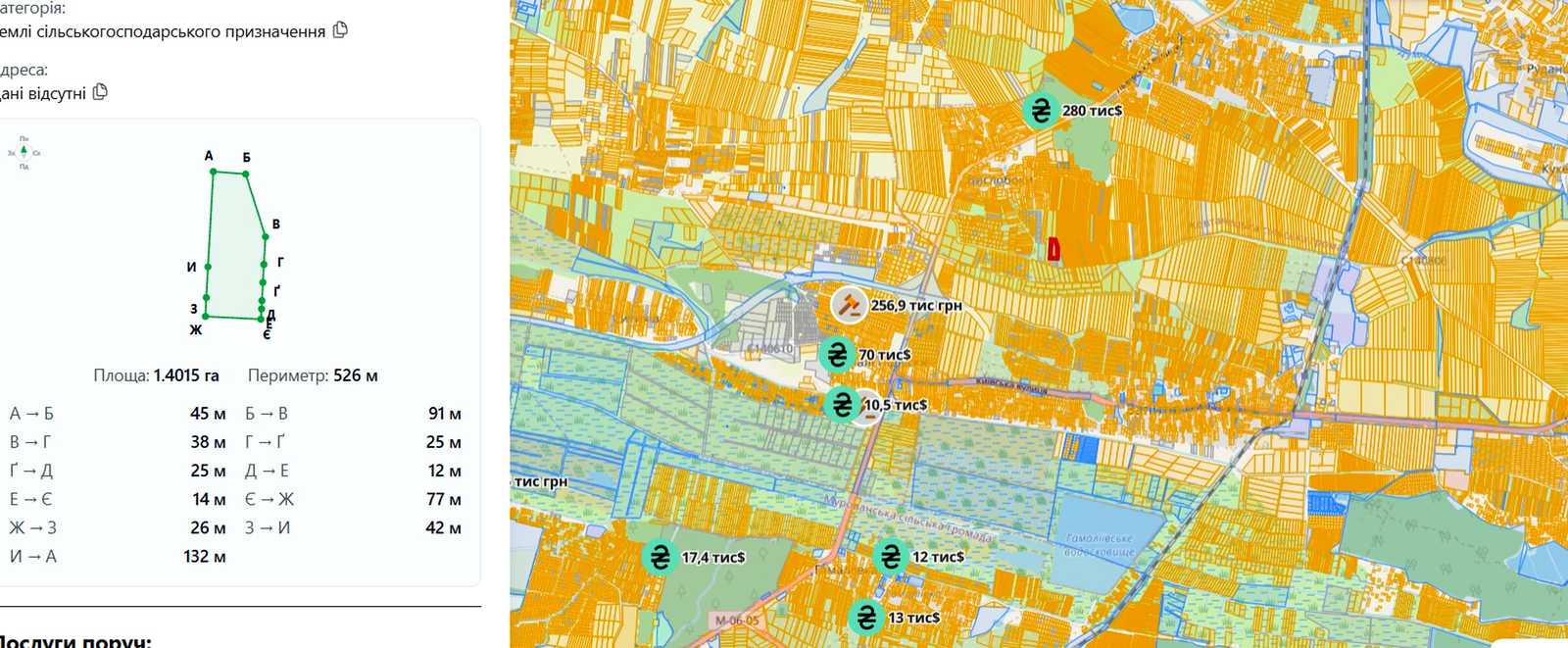Click the compass rose icon above parcel diagram
Viewport: 1568px width, 648px height.
24,152
